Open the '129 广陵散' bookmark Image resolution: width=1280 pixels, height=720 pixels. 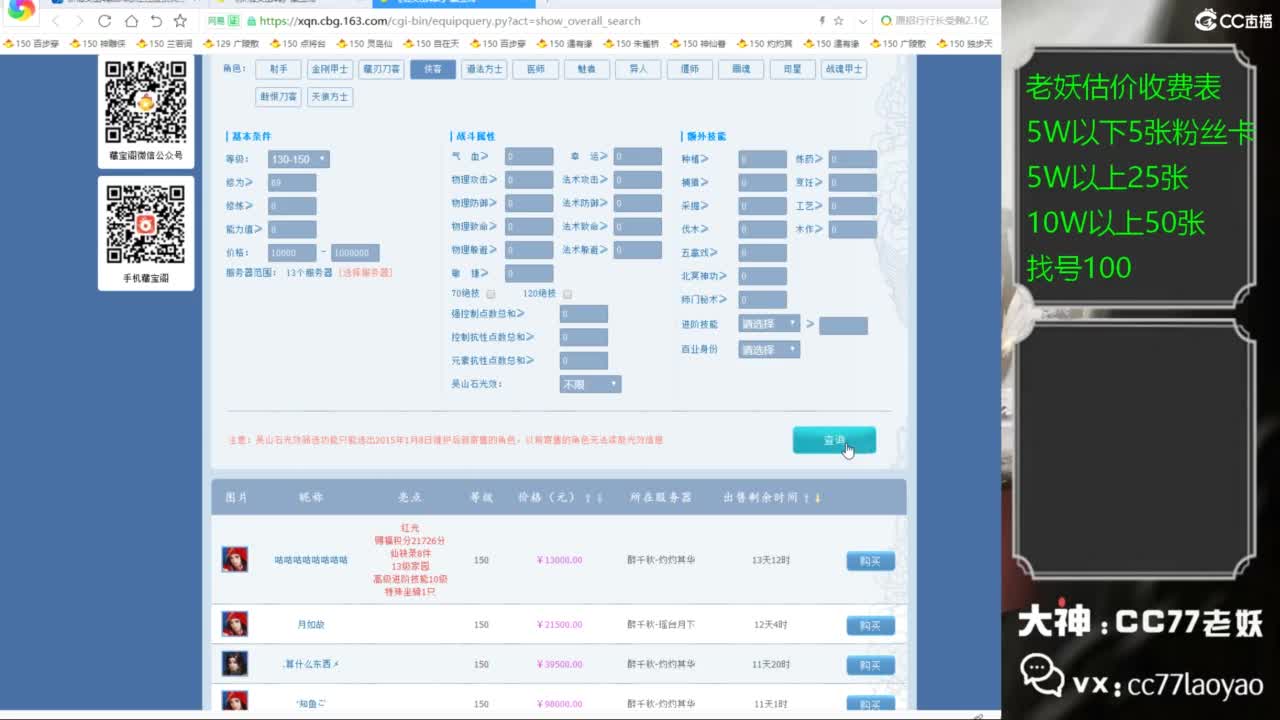(230, 44)
